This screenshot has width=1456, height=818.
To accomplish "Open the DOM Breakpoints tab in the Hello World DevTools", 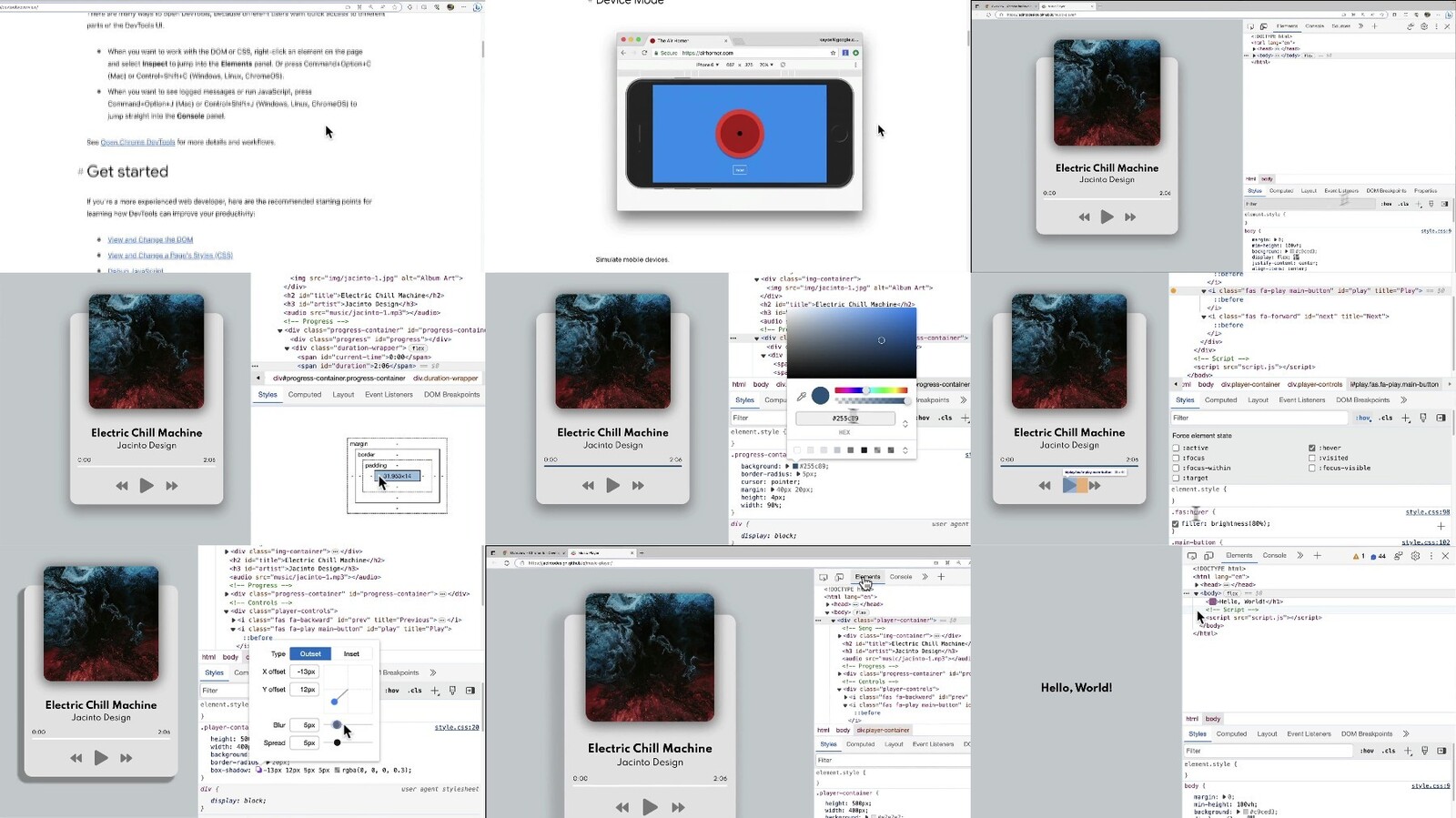I will coord(1366,734).
